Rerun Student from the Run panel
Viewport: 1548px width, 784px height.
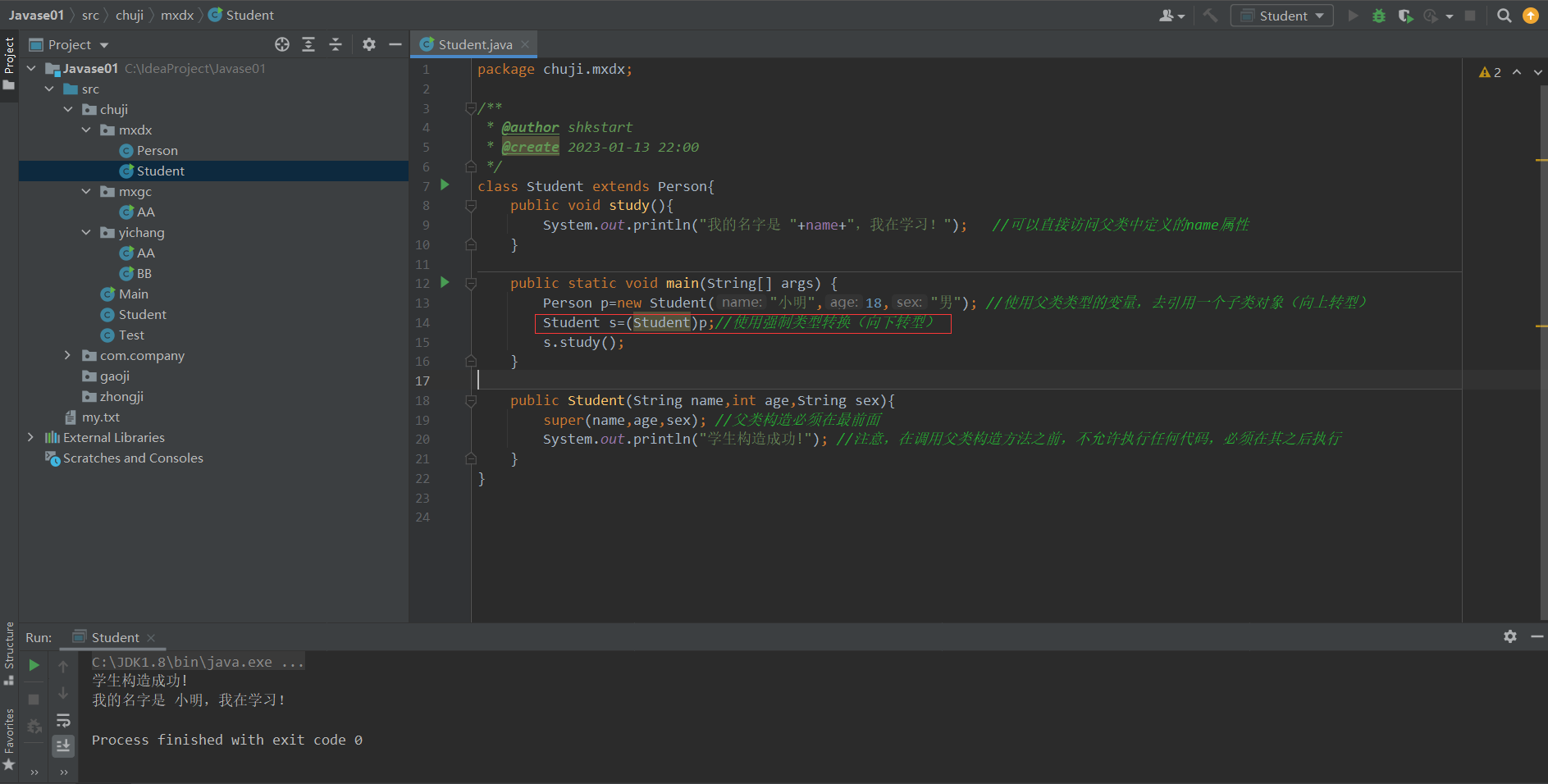tap(34, 665)
